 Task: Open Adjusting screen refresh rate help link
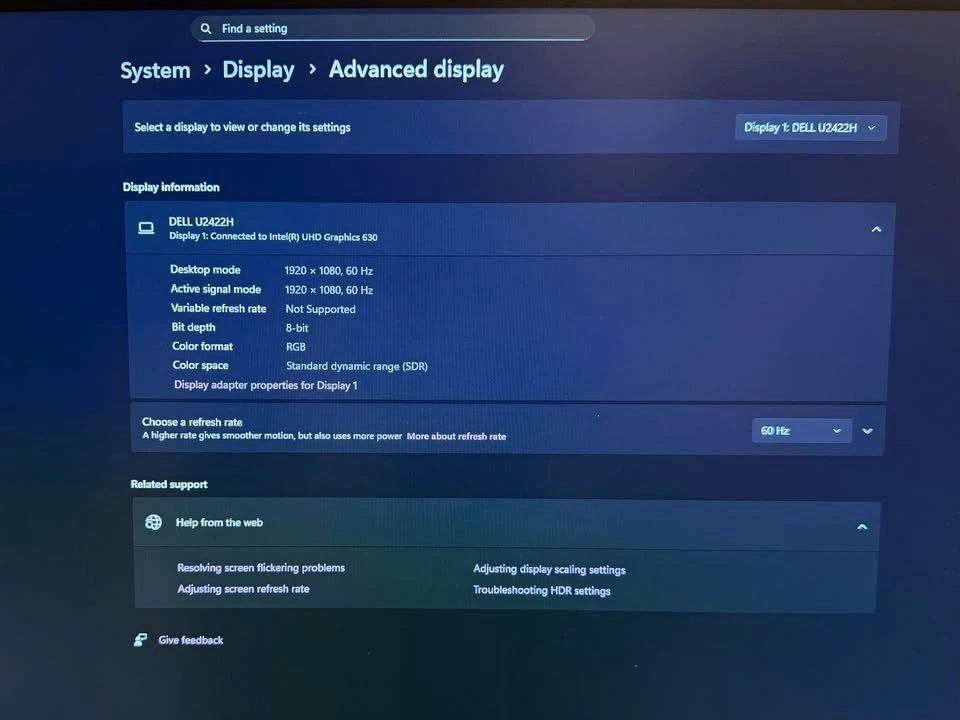(x=243, y=589)
